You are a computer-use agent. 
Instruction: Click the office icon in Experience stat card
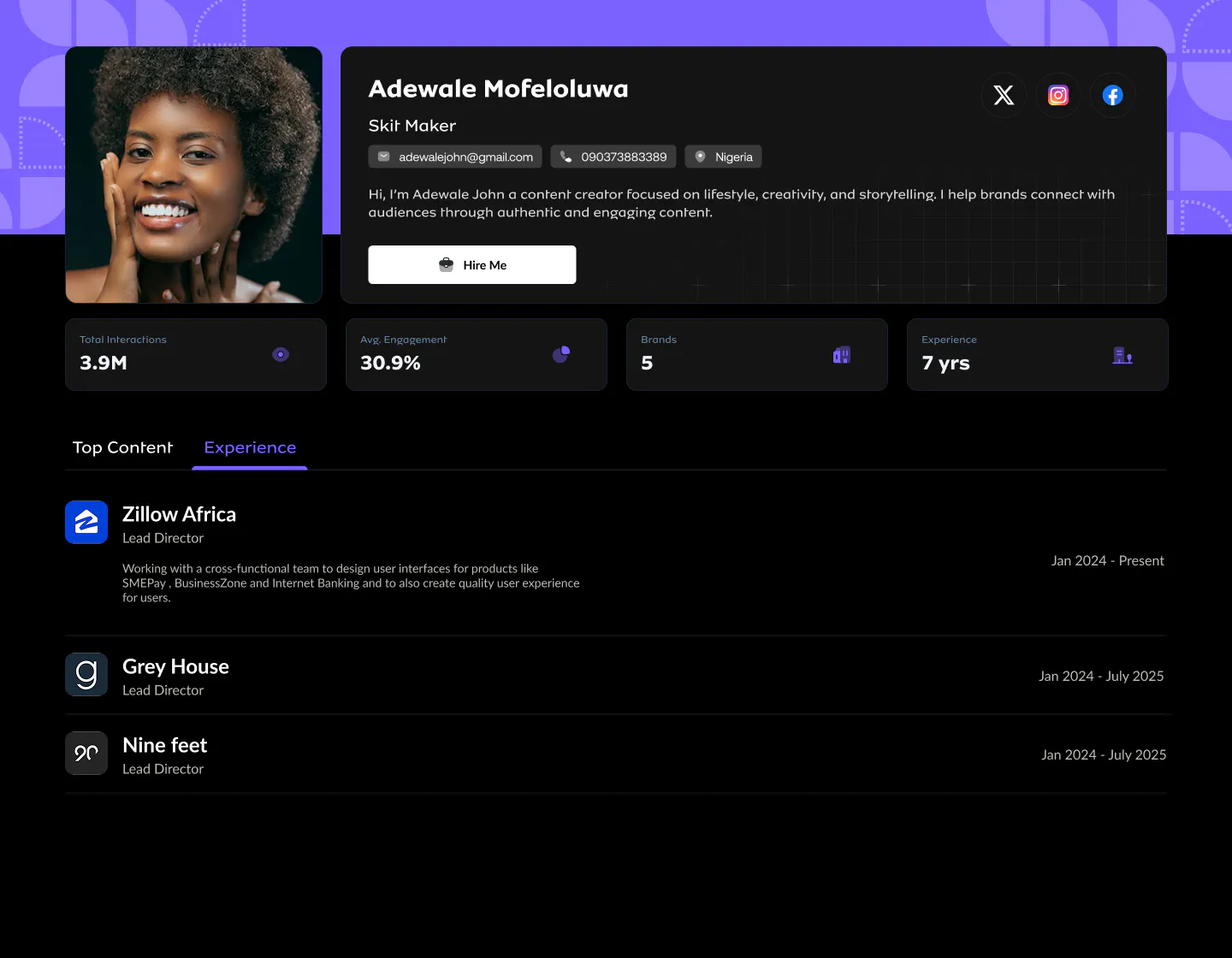1122,355
